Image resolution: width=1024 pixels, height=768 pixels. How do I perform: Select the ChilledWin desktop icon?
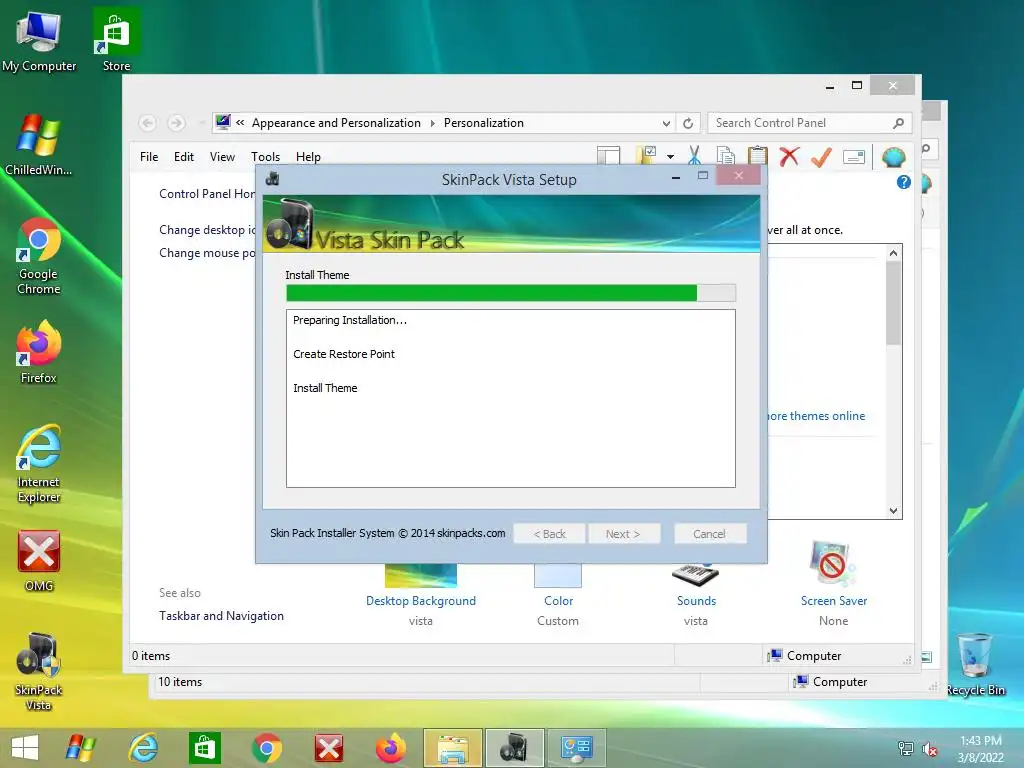point(39,145)
